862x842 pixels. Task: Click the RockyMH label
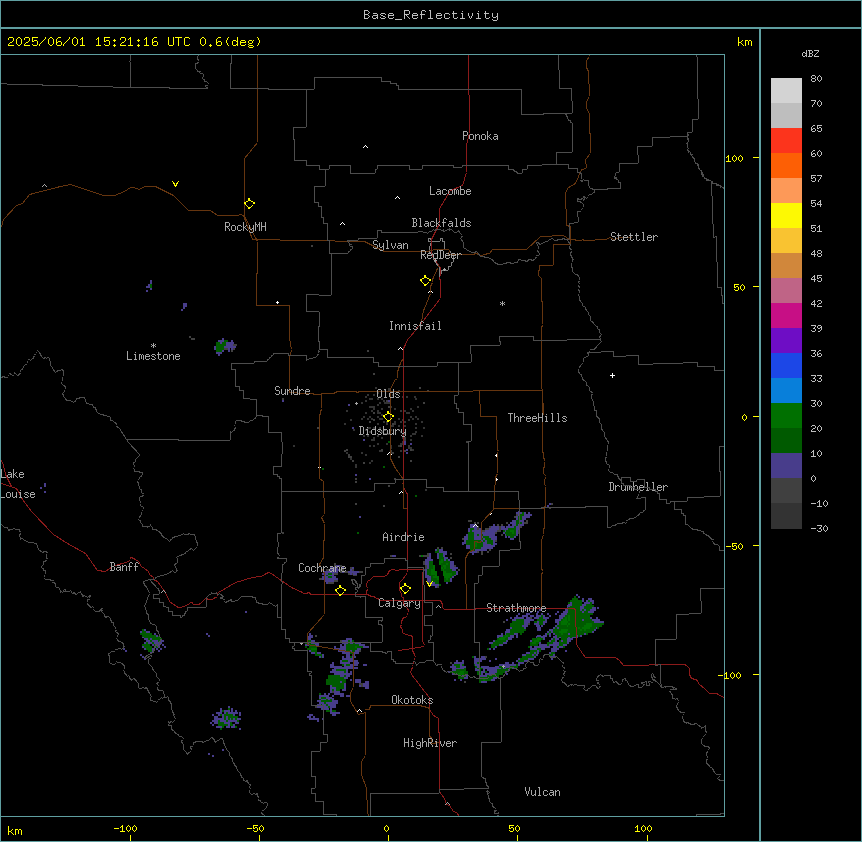(x=245, y=227)
